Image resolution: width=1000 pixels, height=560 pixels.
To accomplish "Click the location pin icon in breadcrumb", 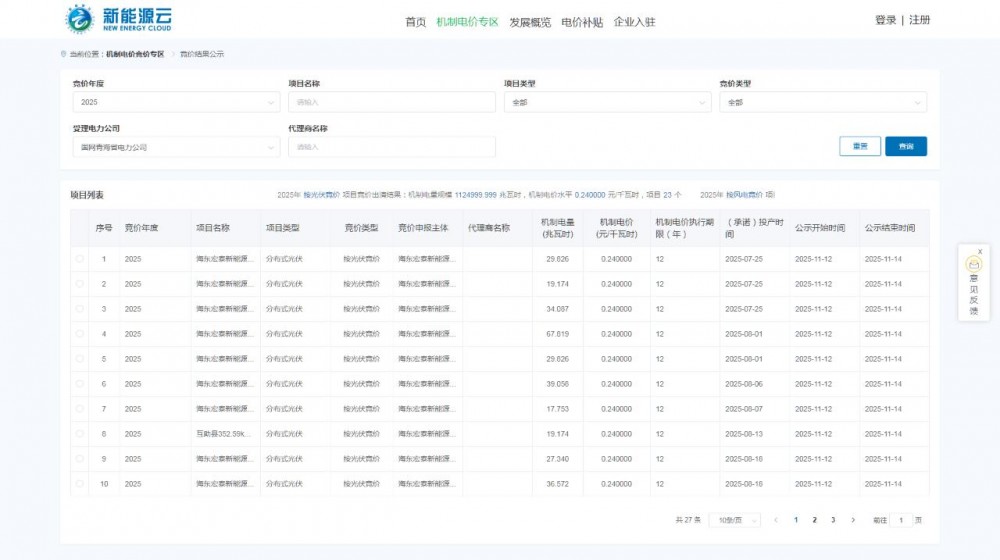I will coord(63,54).
